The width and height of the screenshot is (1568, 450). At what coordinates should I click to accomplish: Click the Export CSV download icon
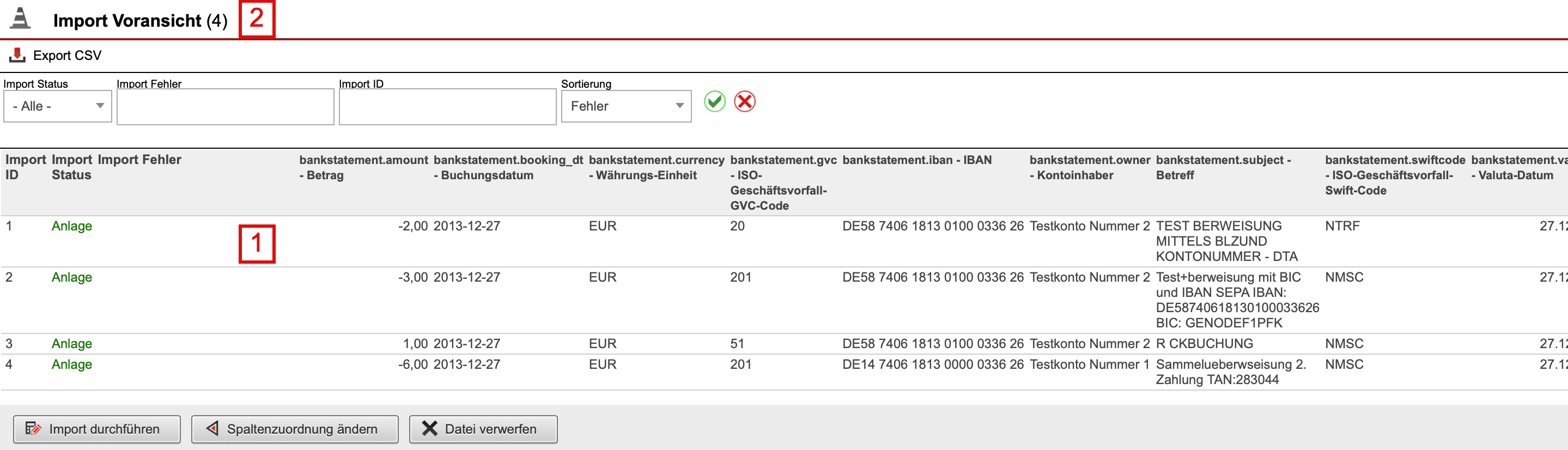(17, 56)
